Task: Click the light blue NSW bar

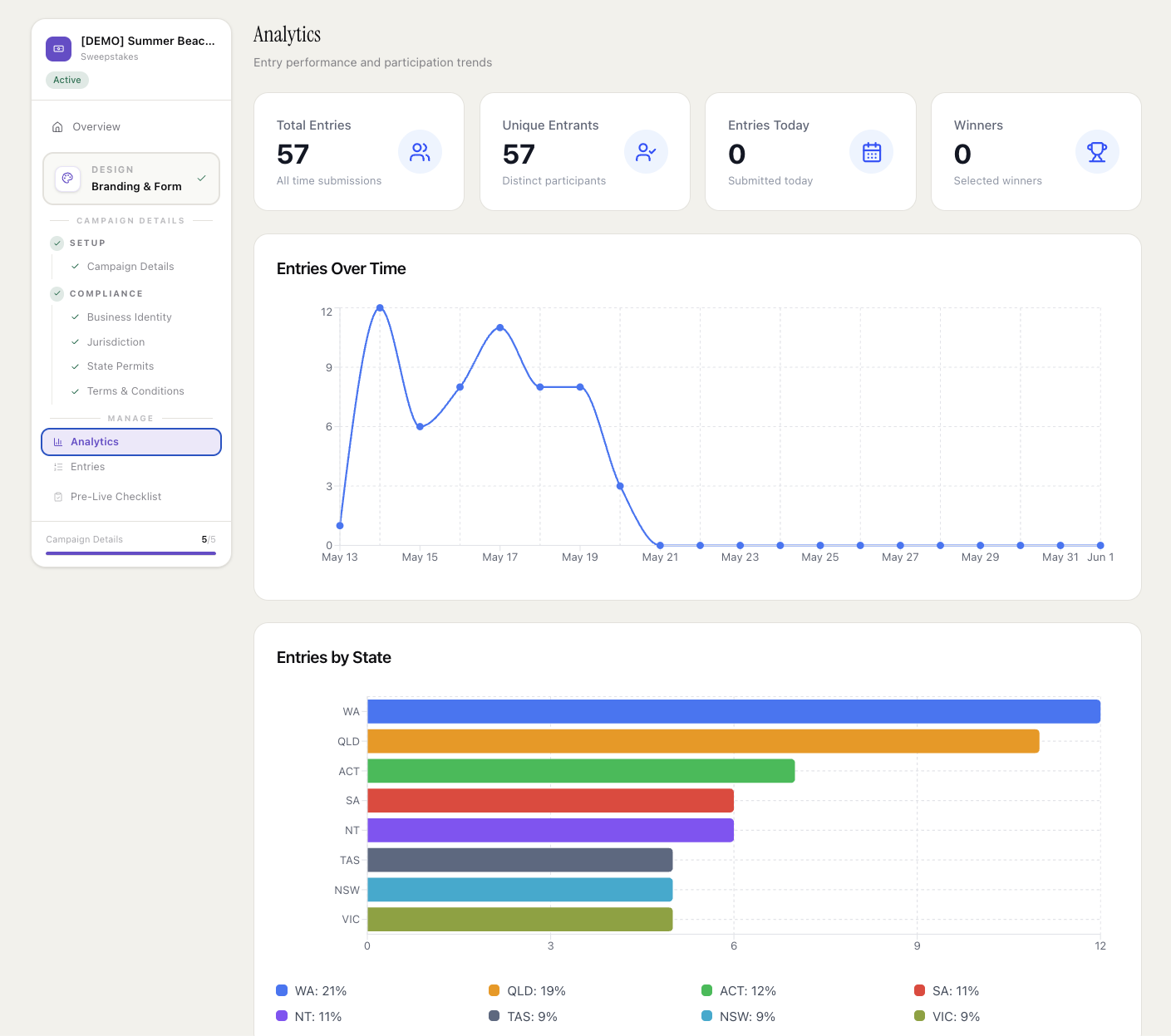Action: (x=520, y=890)
